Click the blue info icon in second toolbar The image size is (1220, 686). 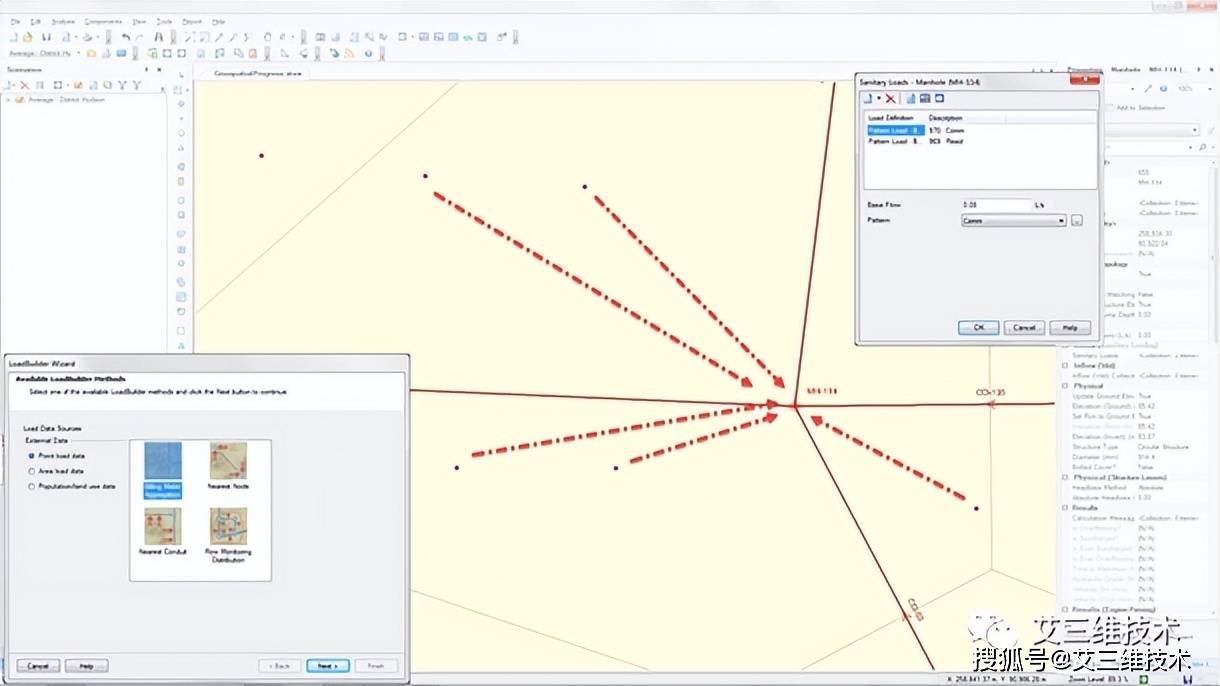pos(368,53)
